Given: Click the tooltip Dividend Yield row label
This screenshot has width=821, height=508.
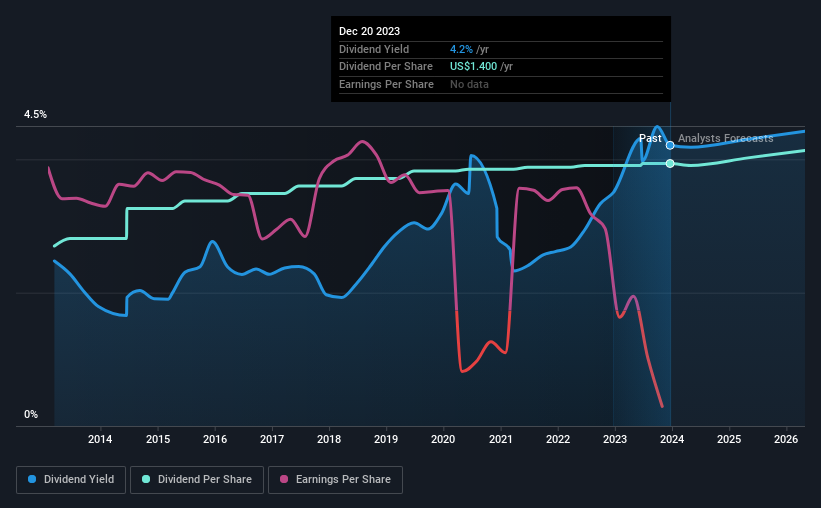Looking at the screenshot, I should [374, 49].
